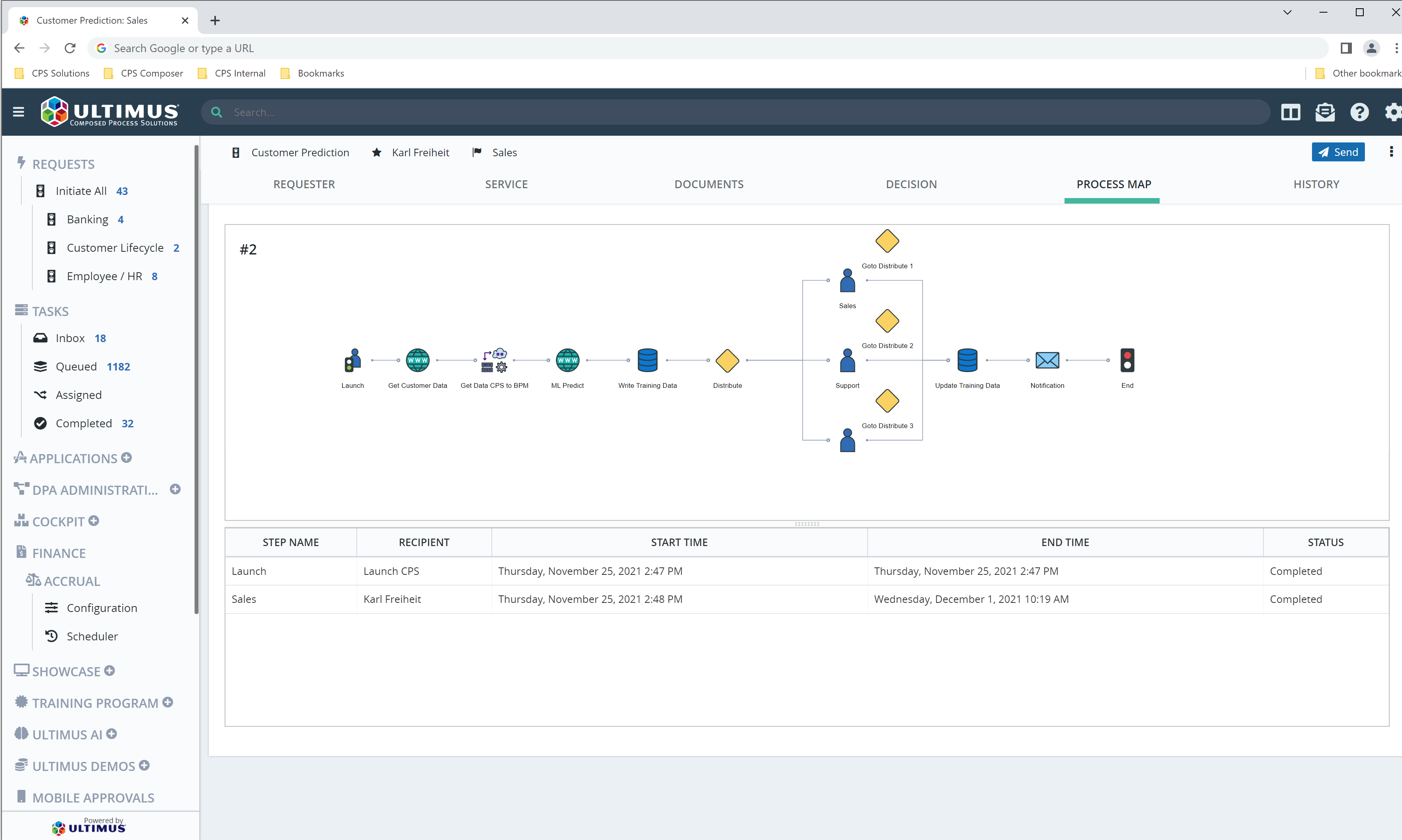Screen dimensions: 1402x840
Task: Open the DOCUMENTS tab
Action: [709, 184]
